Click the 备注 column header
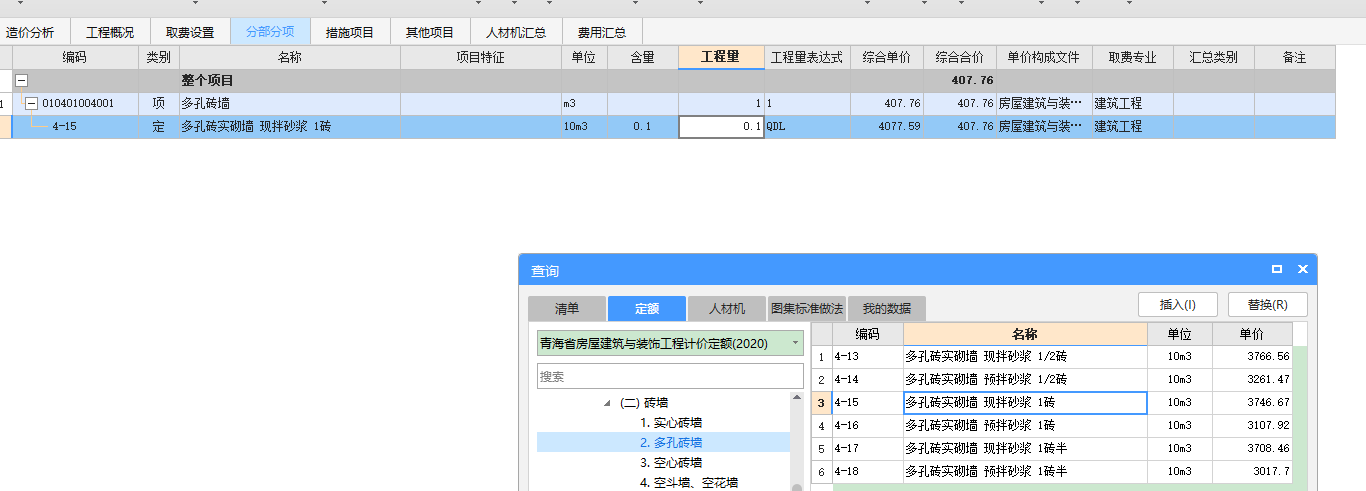Image resolution: width=1366 pixels, height=491 pixels. [x=1295, y=57]
